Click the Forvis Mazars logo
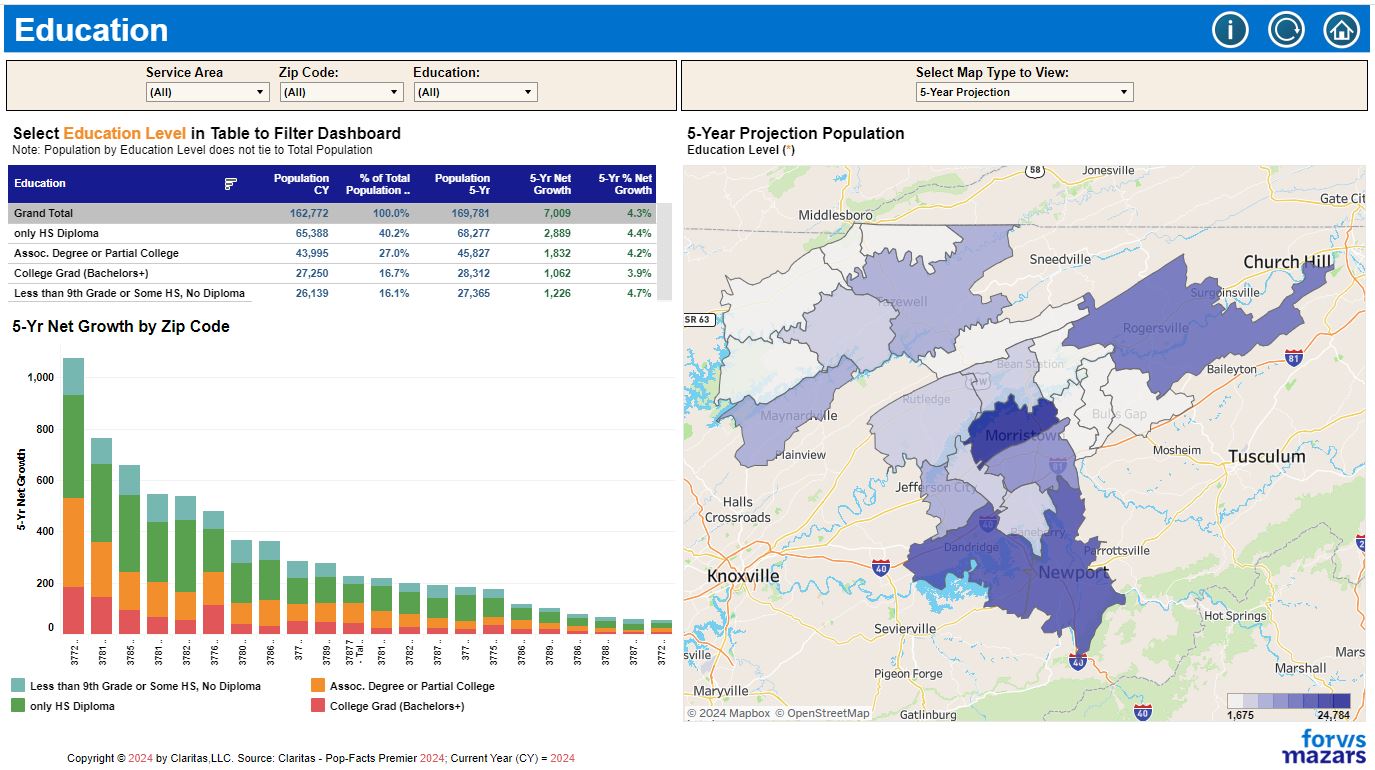This screenshot has height=770, width=1375. coord(1323,746)
